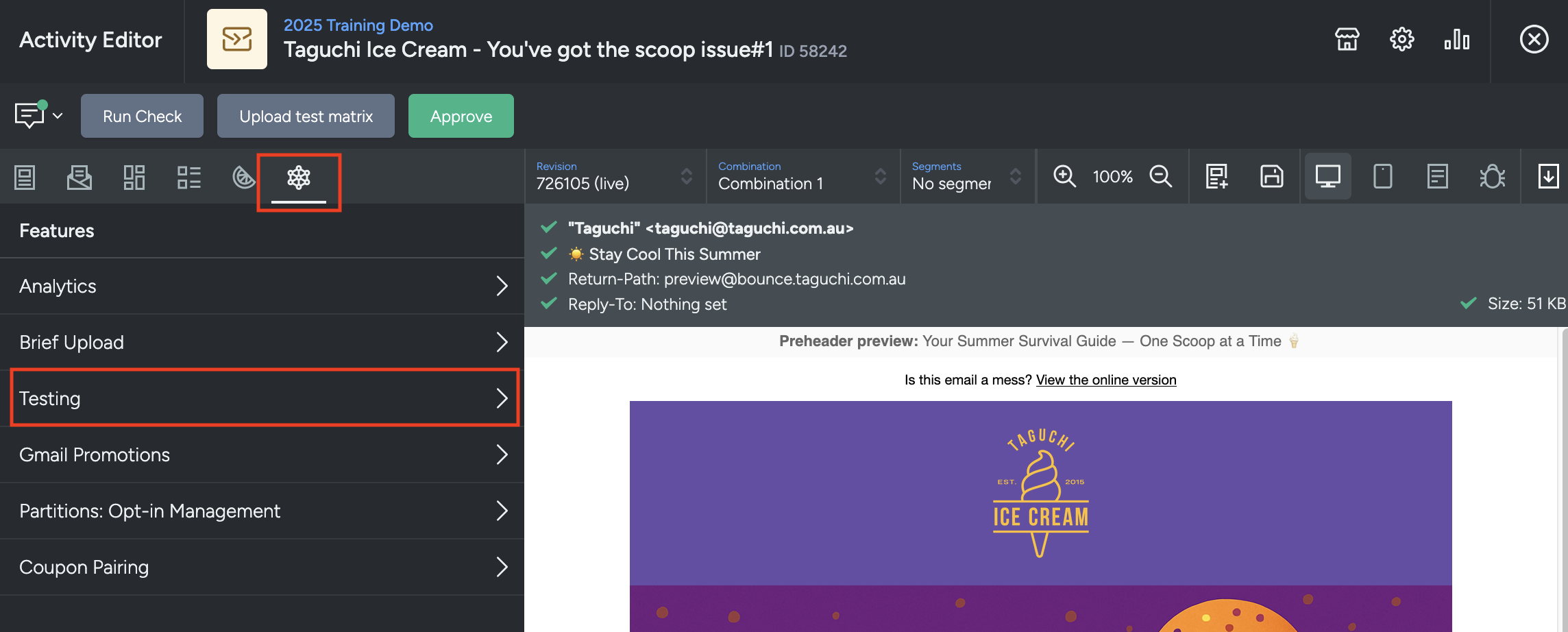
Task: Open the bar chart reports icon
Action: (x=1456, y=40)
